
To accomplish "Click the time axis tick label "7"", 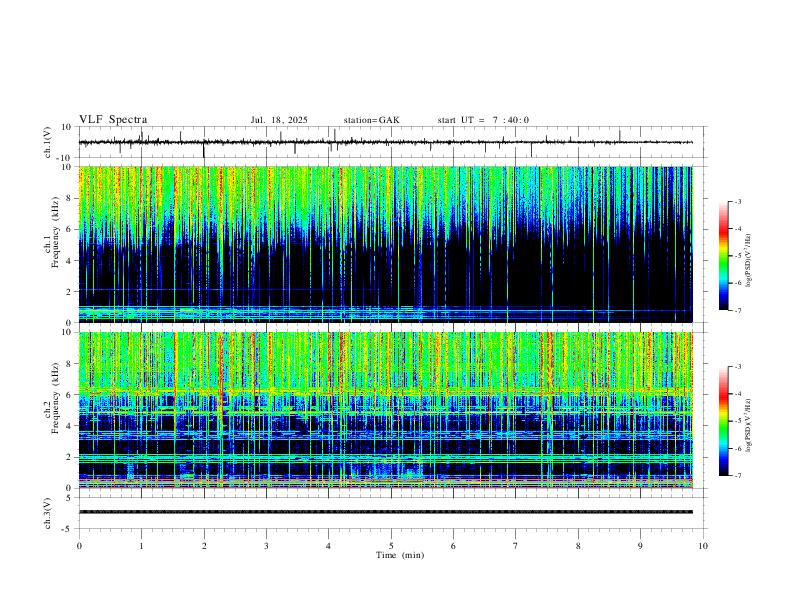I will click(516, 546).
